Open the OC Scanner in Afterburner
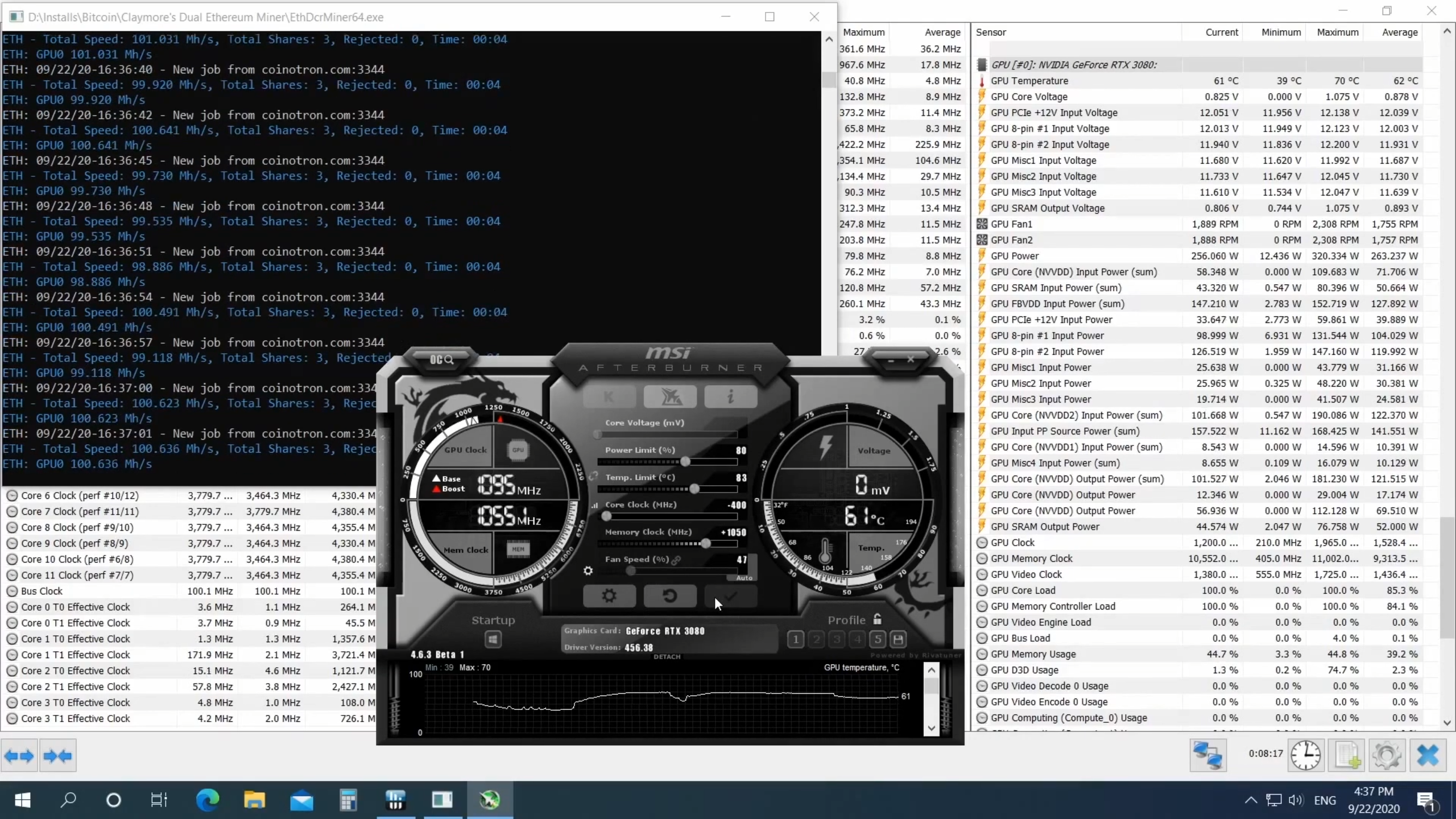 (441, 359)
